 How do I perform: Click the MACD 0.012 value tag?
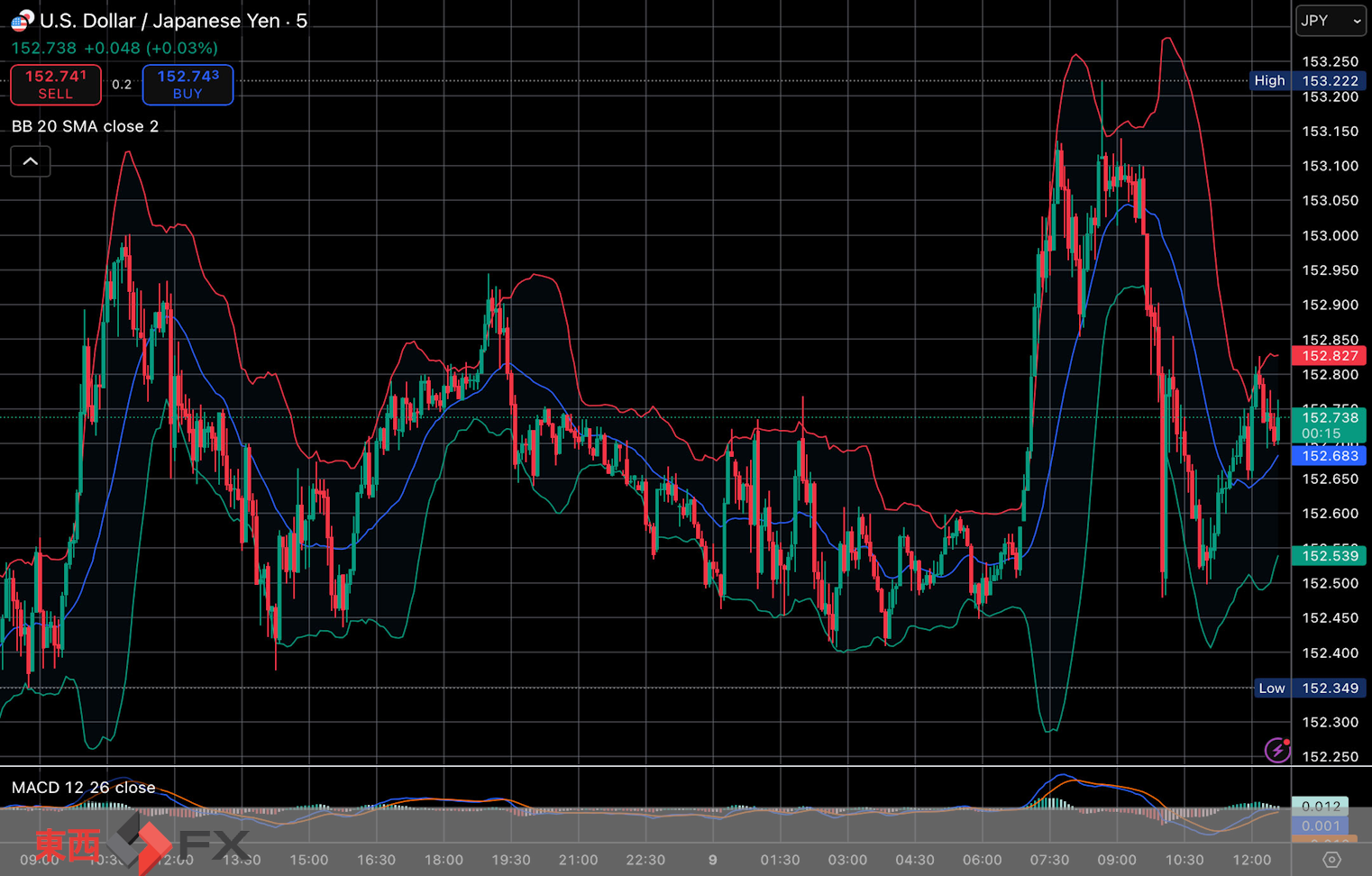pyautogui.click(x=1321, y=806)
